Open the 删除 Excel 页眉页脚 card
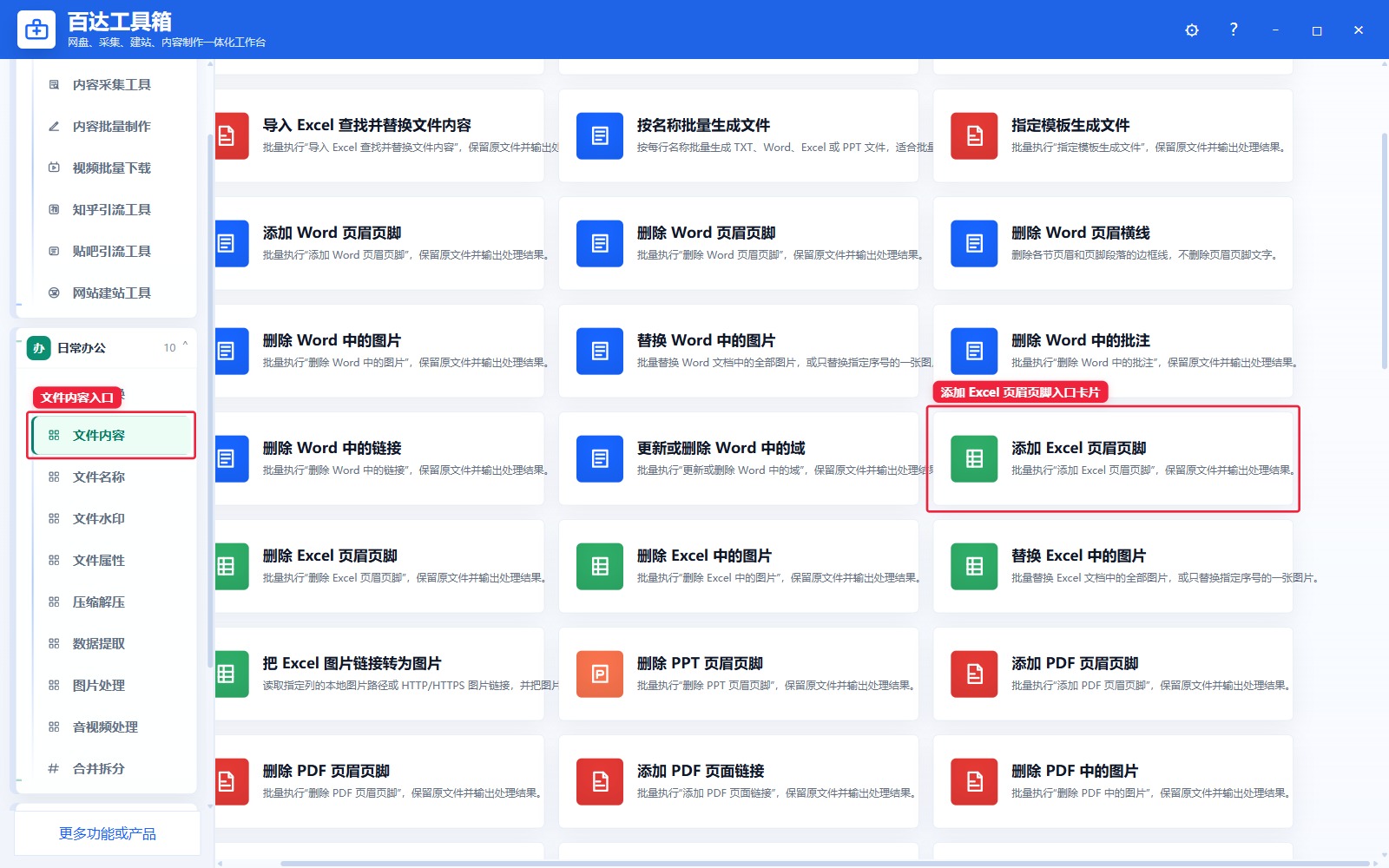The height and width of the screenshot is (868, 1389). [x=379, y=567]
